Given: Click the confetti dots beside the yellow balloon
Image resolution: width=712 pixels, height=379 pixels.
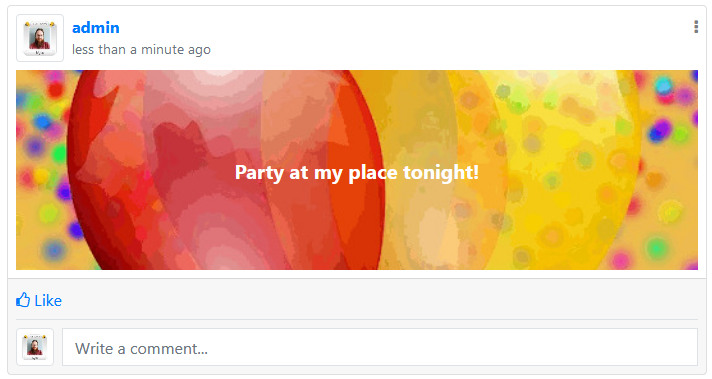Looking at the screenshot, I should [x=668, y=172].
